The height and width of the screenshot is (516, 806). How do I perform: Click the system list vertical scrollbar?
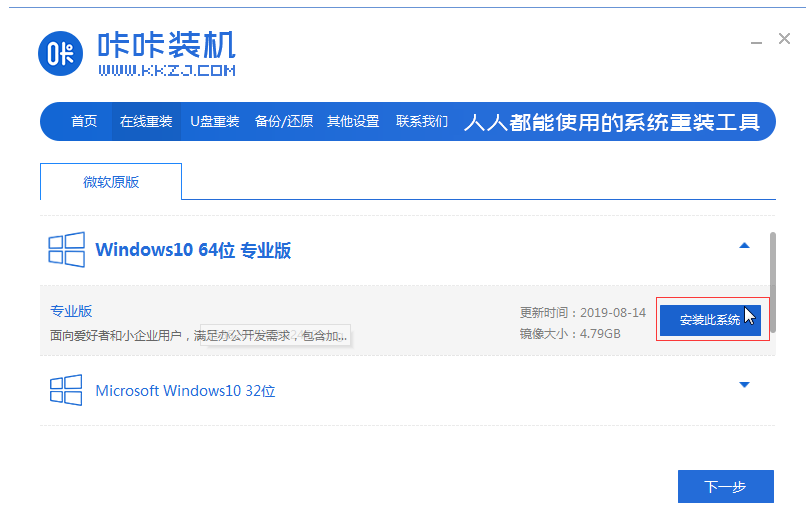(x=773, y=282)
